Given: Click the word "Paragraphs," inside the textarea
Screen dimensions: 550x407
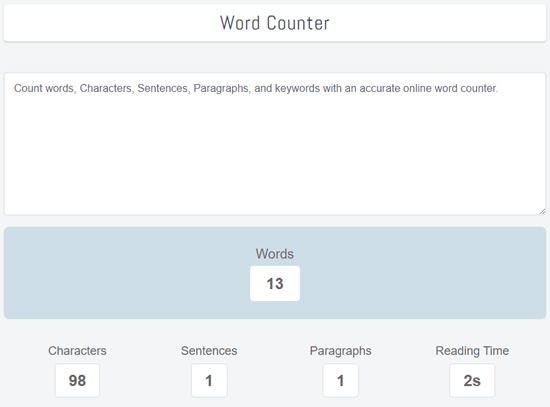Looking at the screenshot, I should click(x=222, y=88).
